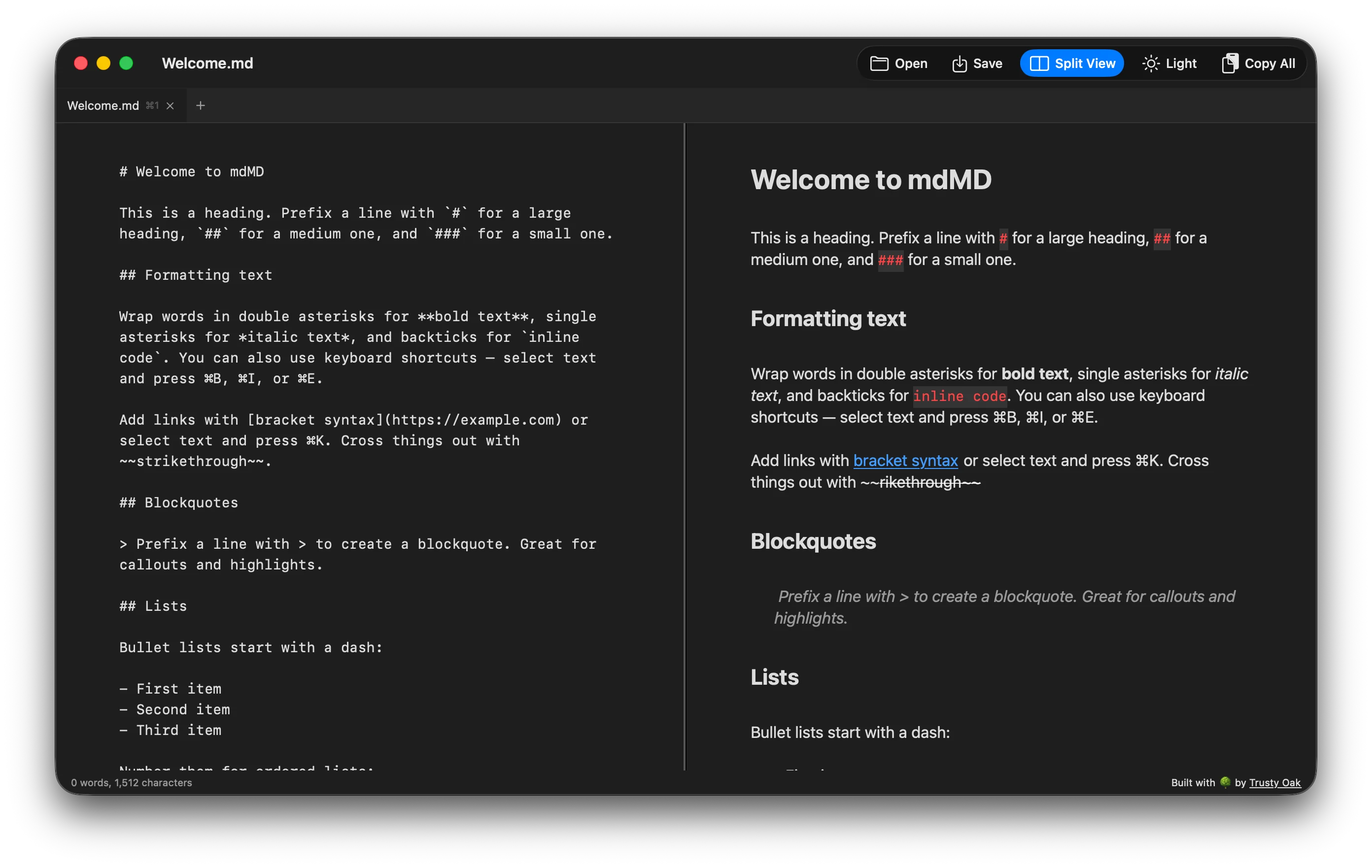Close the Welcome.md tab
The image size is (1372, 868).
(170, 105)
